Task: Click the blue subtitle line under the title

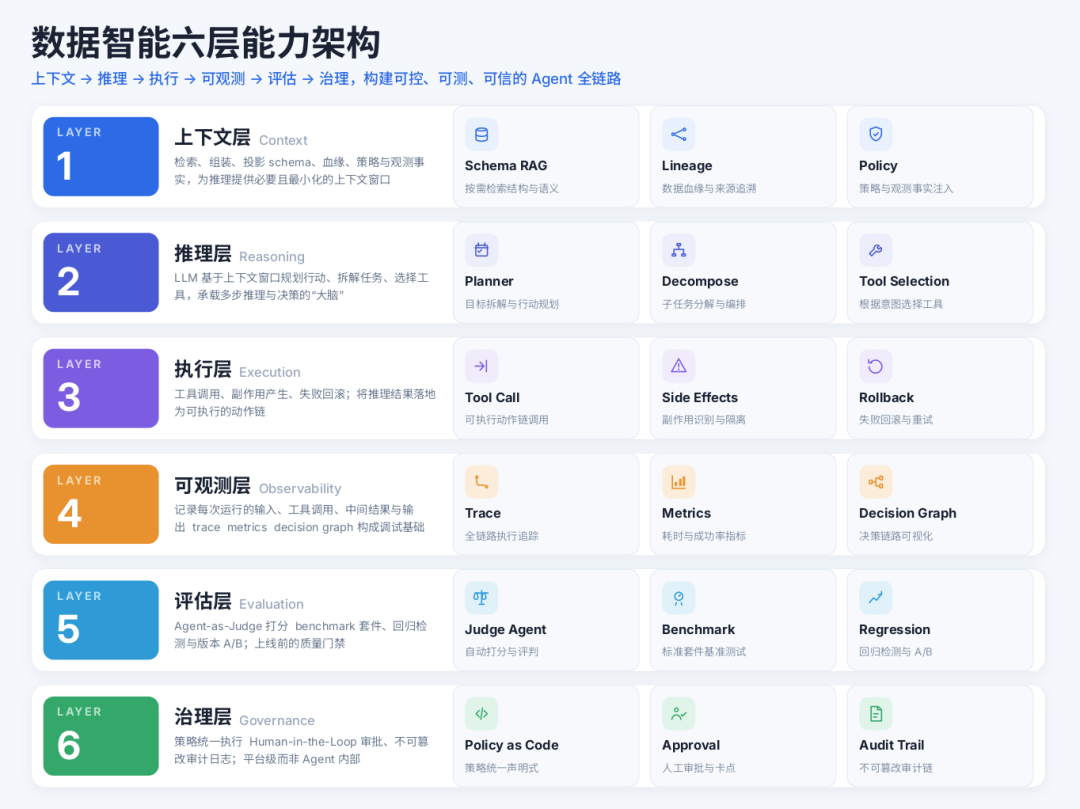Action: 326,78
